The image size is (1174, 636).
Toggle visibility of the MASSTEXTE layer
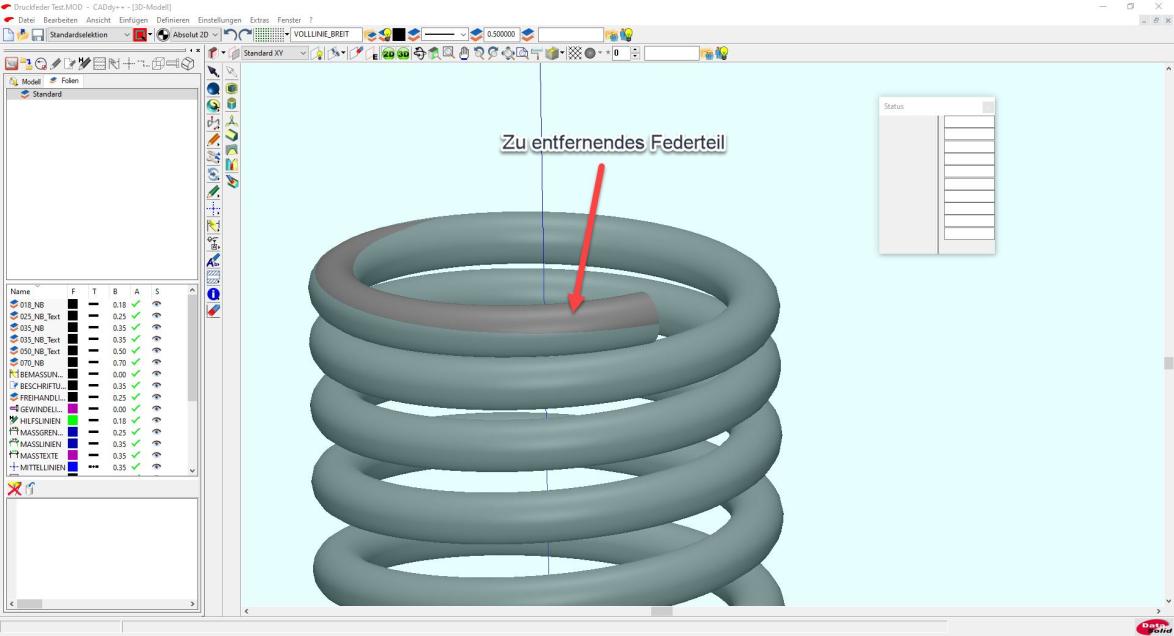tap(157, 456)
